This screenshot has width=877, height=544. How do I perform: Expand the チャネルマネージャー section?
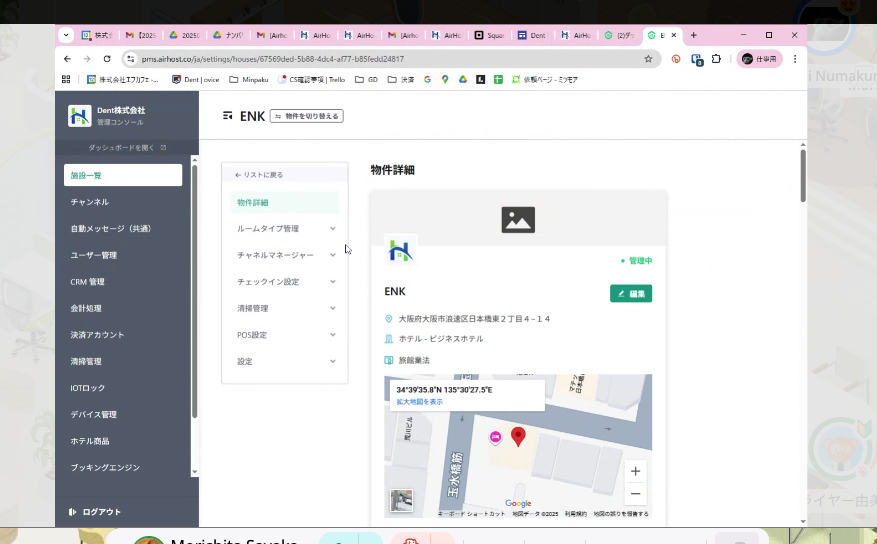pos(285,256)
